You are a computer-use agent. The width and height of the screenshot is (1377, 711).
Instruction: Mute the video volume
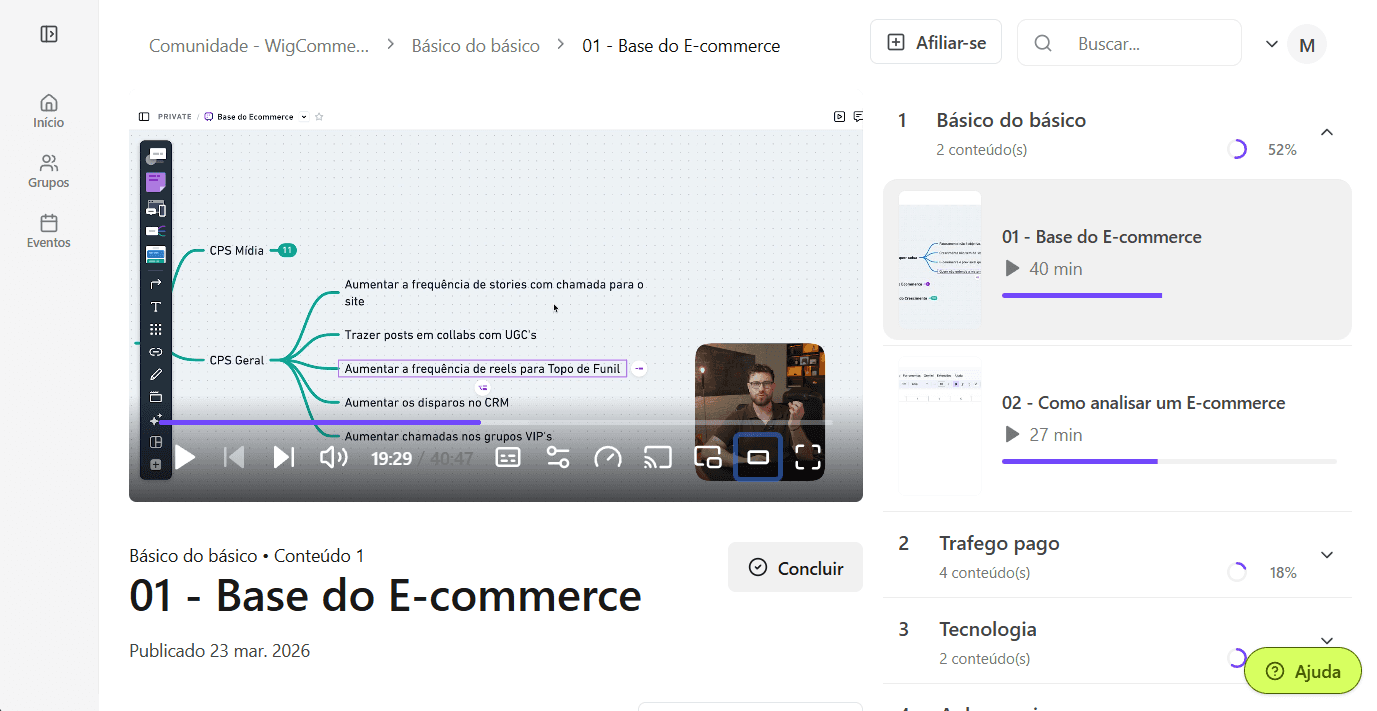point(333,458)
